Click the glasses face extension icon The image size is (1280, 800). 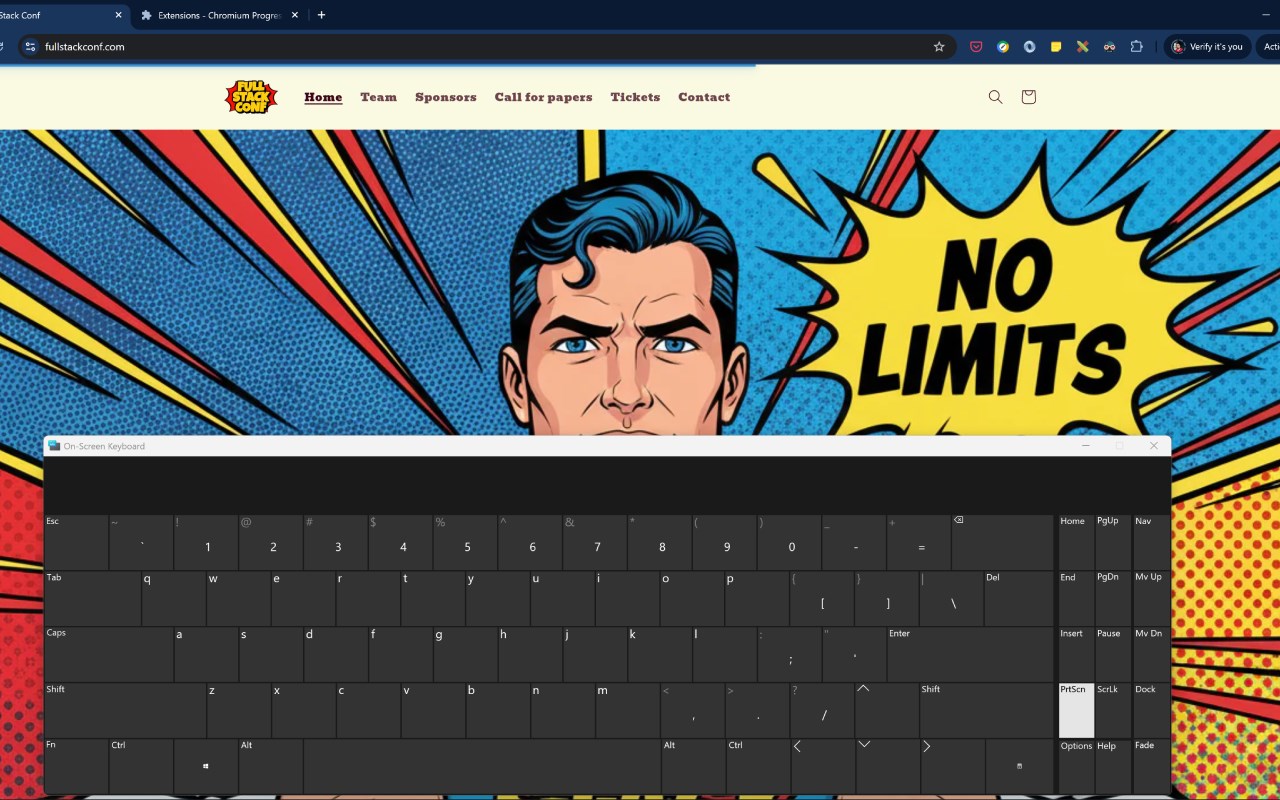(1109, 47)
